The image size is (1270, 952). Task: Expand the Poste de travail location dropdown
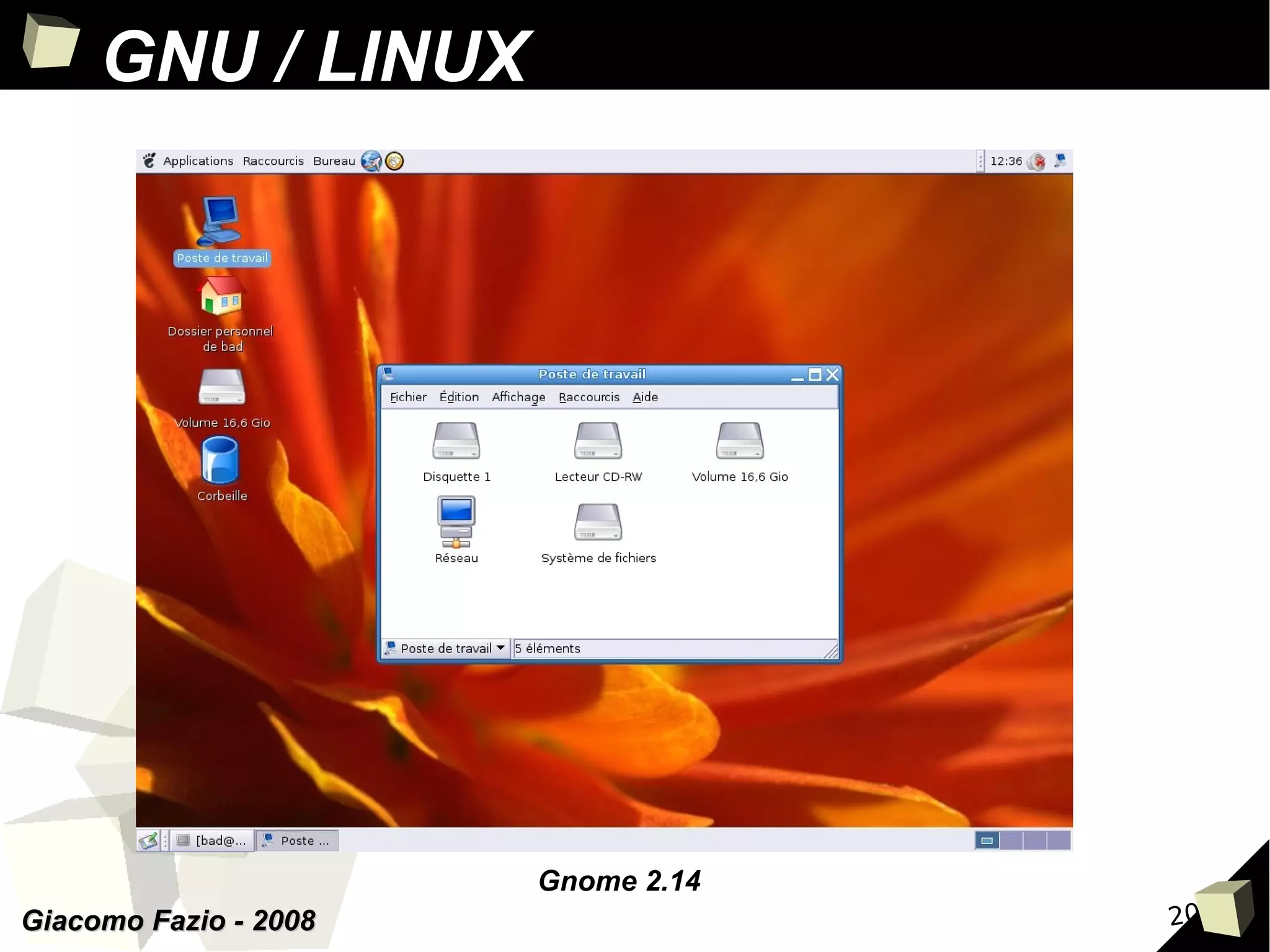coord(445,648)
